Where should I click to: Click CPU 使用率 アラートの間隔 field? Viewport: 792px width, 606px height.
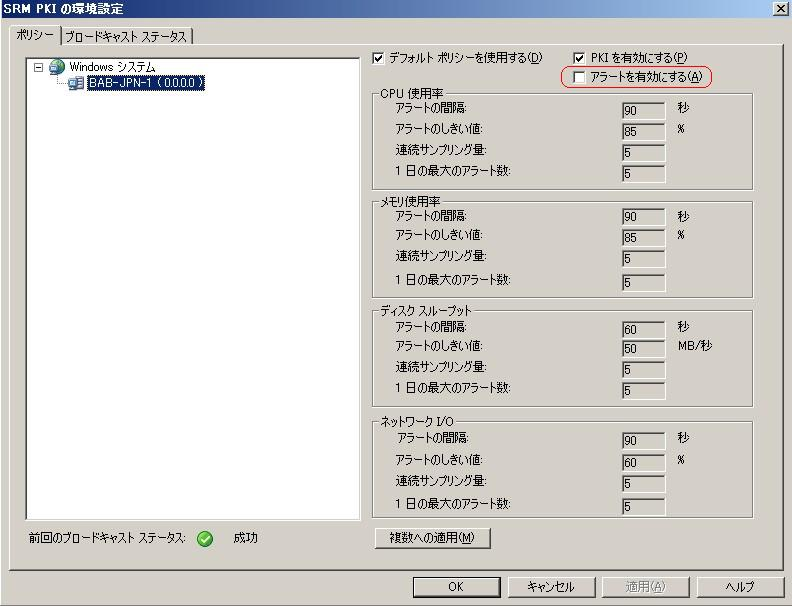tap(644, 111)
